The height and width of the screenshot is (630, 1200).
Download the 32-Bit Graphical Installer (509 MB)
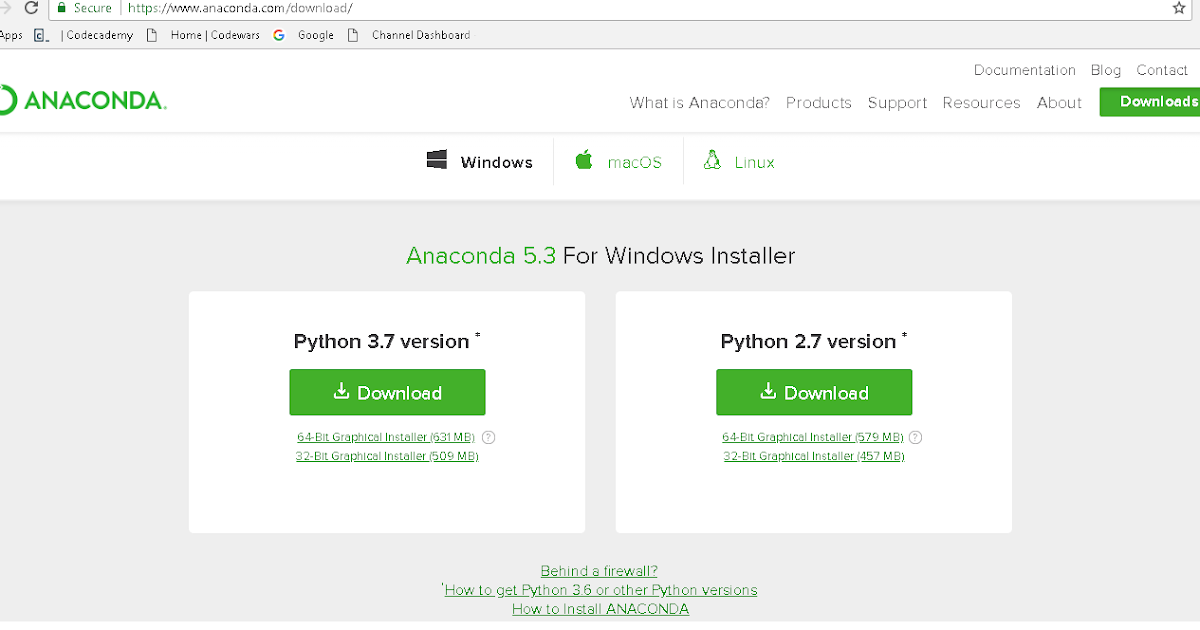387,455
